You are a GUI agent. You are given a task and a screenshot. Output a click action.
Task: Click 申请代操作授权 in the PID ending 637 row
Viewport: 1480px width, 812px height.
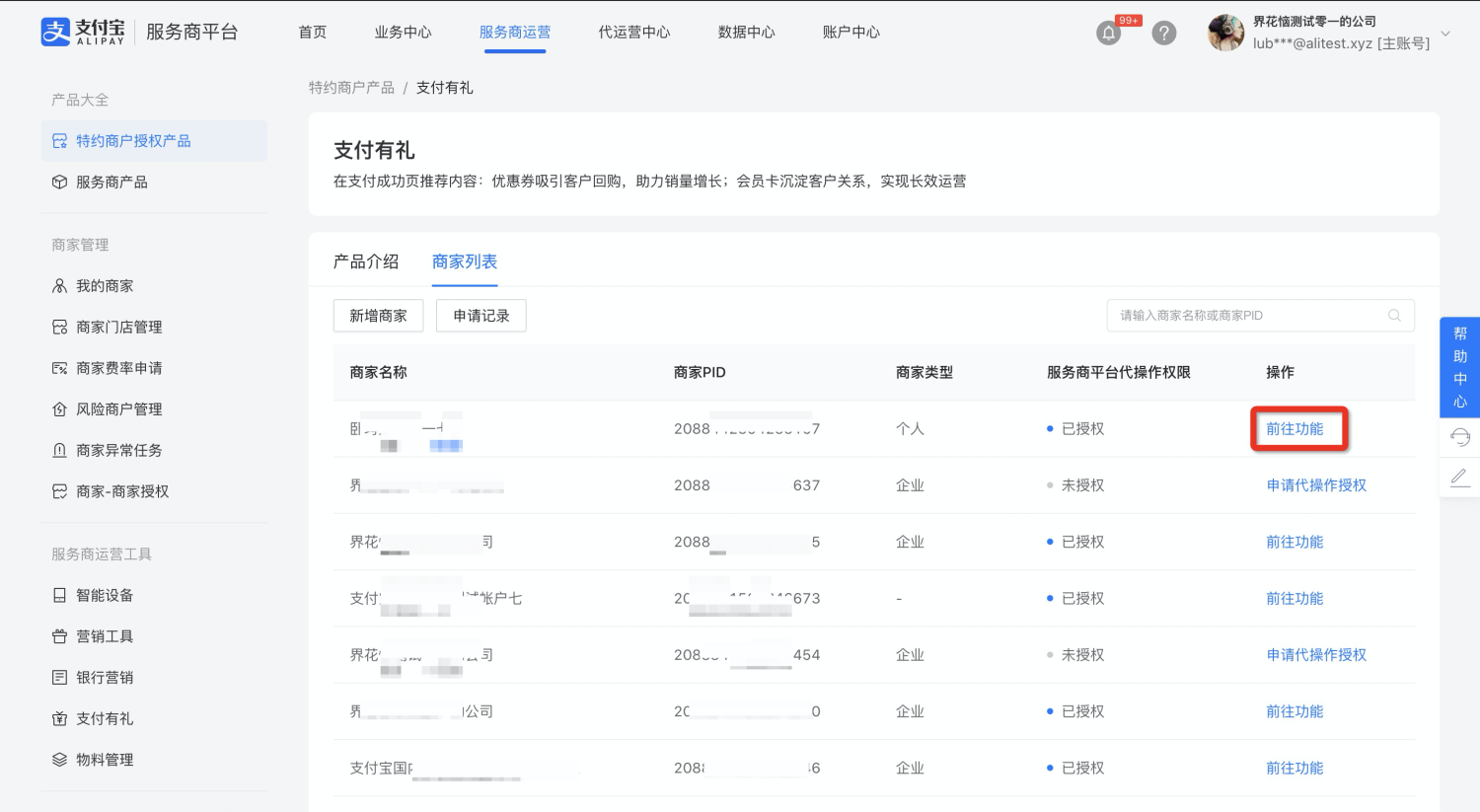tap(1316, 485)
